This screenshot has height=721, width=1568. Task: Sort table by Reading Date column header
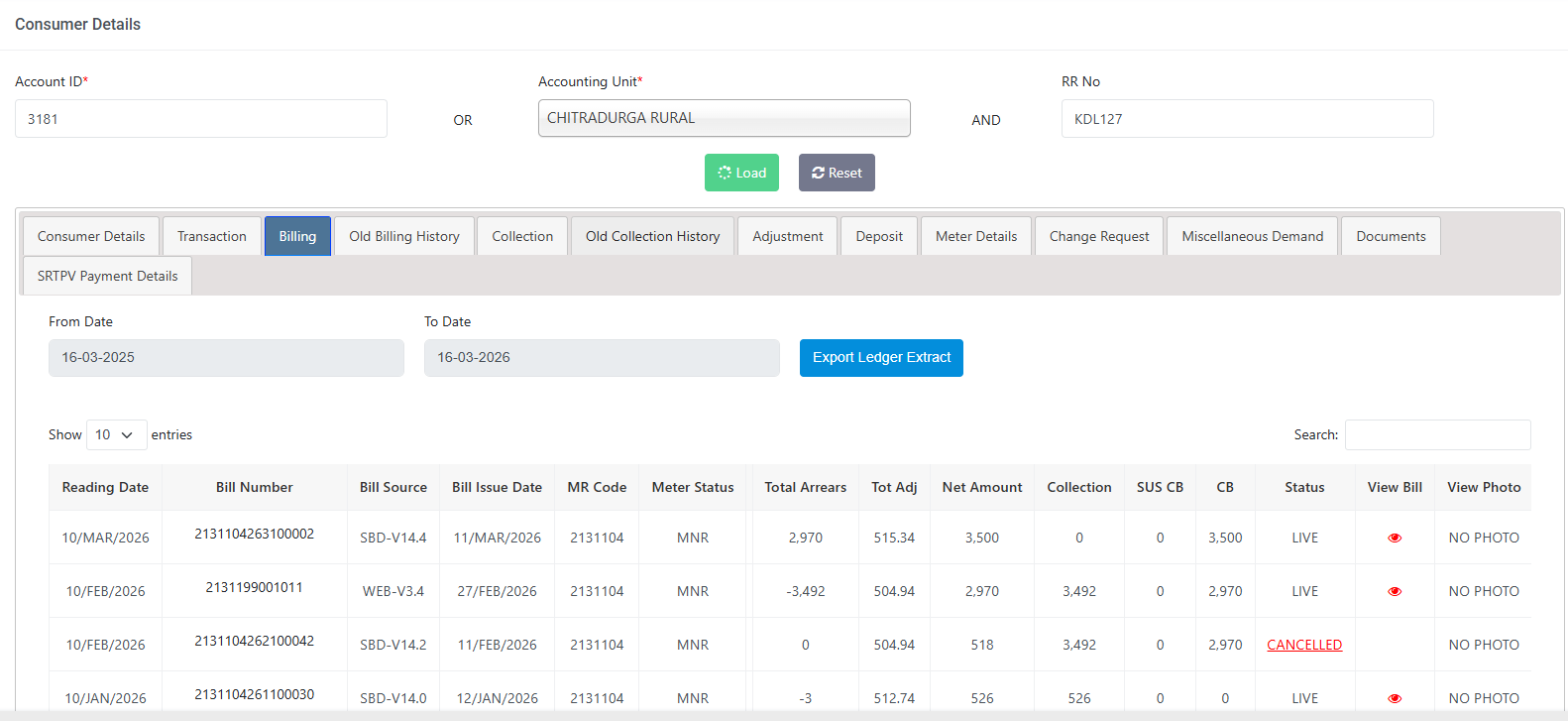click(105, 487)
